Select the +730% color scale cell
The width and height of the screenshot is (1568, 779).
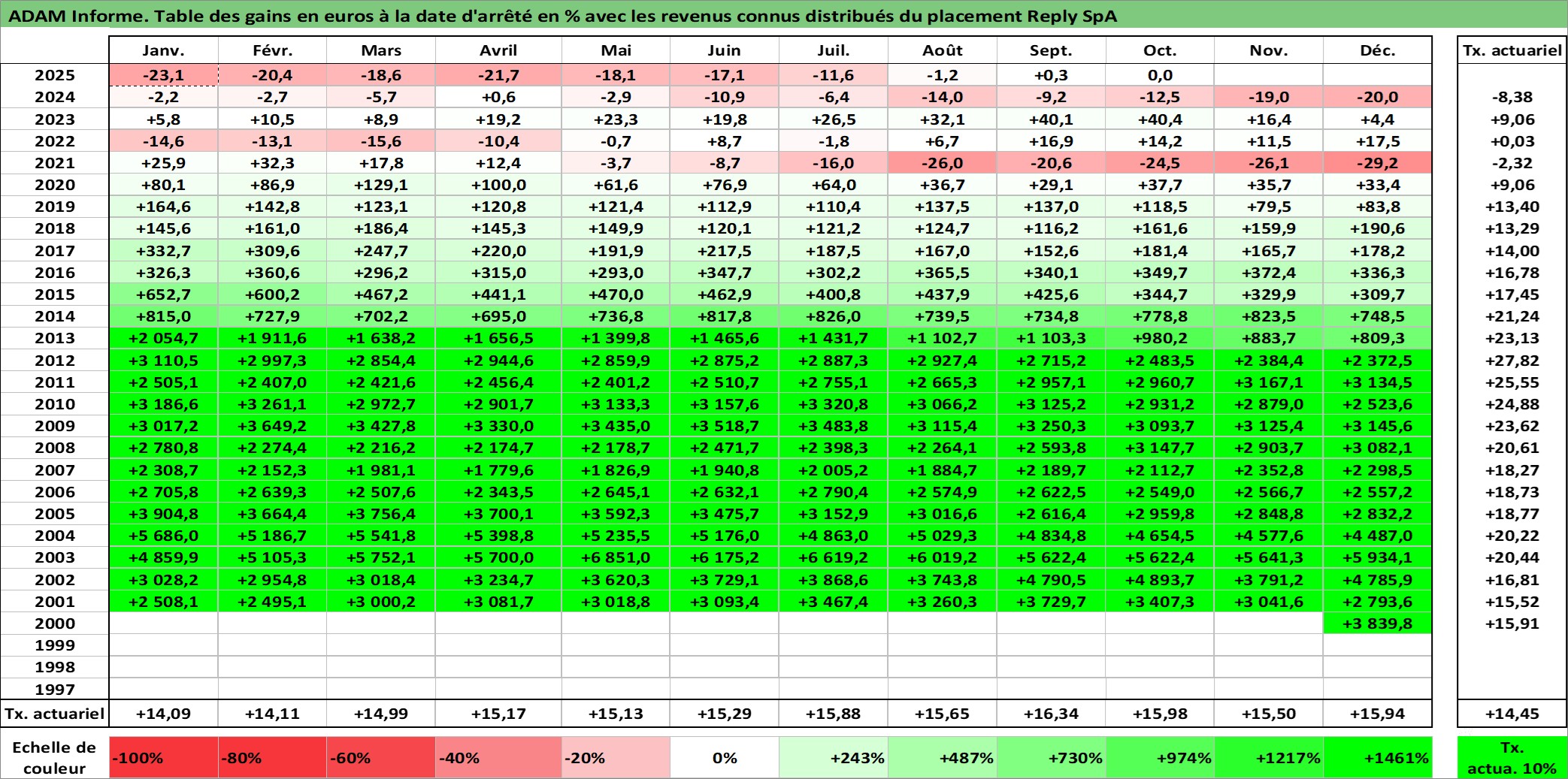pyautogui.click(x=1051, y=757)
